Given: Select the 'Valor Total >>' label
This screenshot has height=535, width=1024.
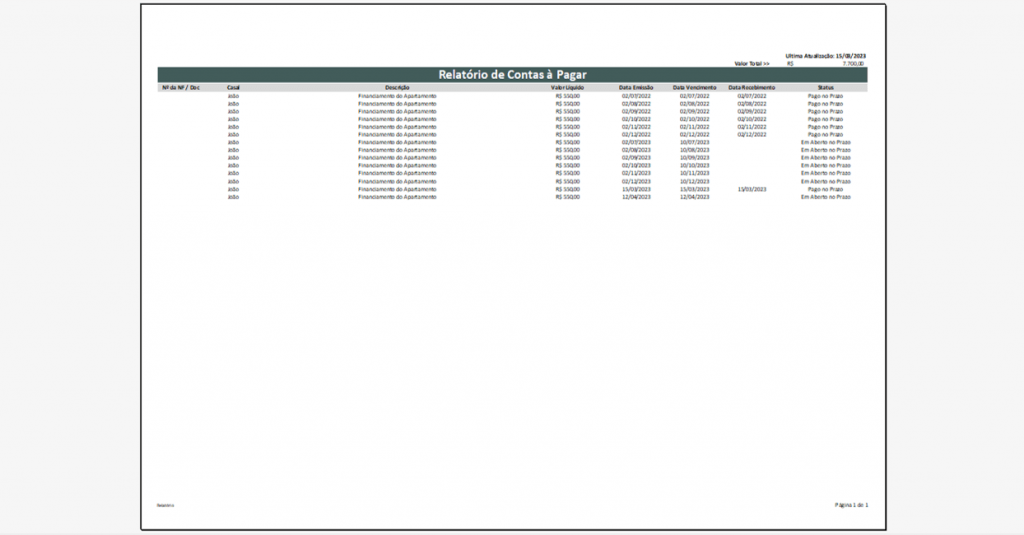Looking at the screenshot, I should point(752,64).
